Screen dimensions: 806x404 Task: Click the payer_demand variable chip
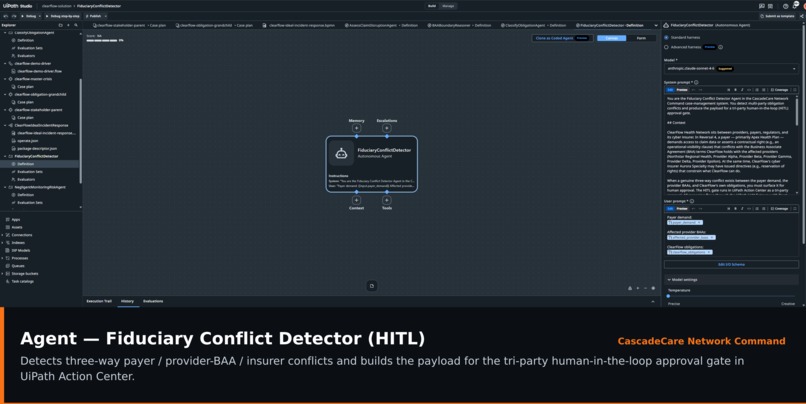point(685,223)
